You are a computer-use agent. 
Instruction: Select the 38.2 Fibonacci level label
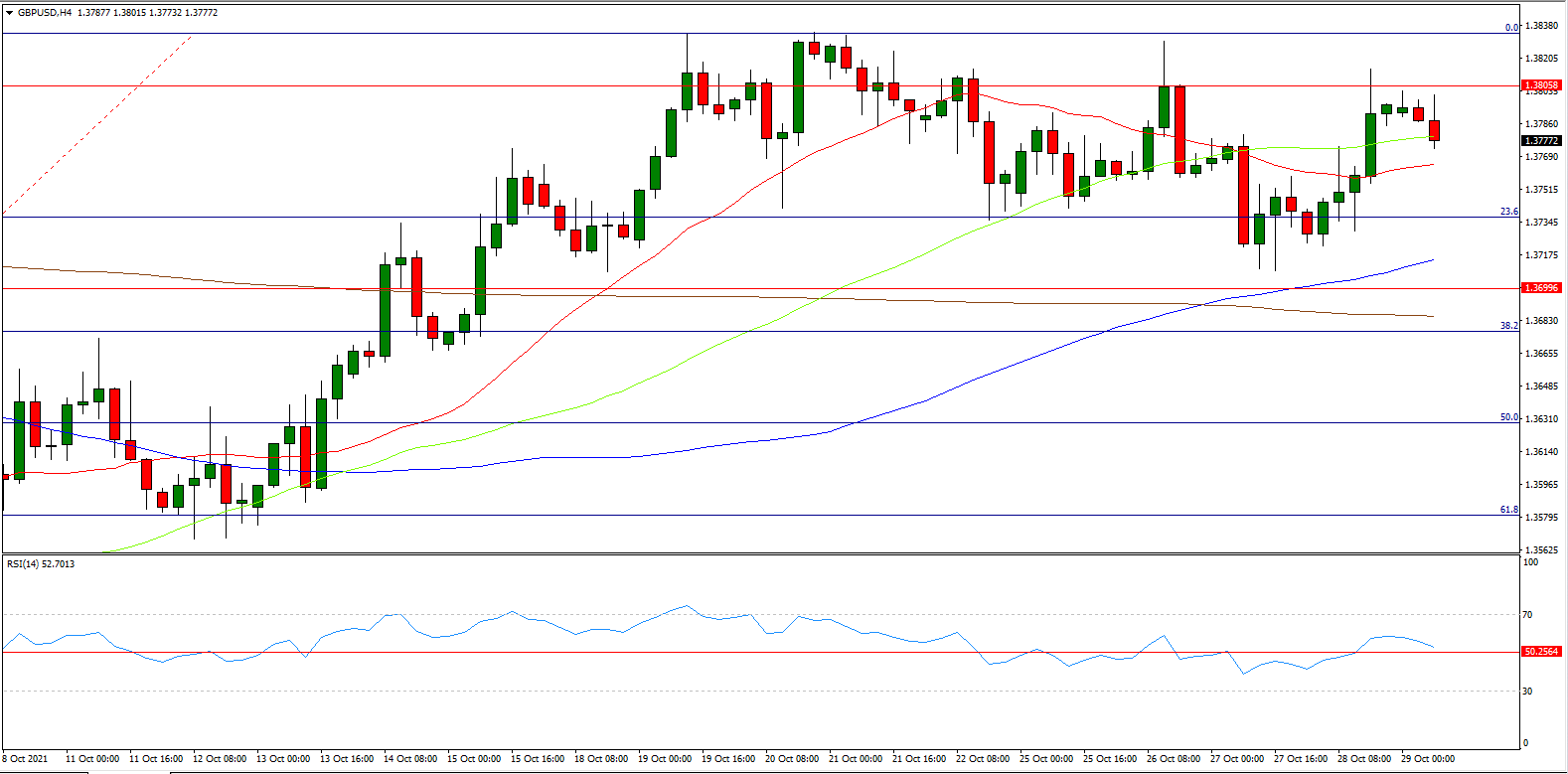click(1508, 325)
